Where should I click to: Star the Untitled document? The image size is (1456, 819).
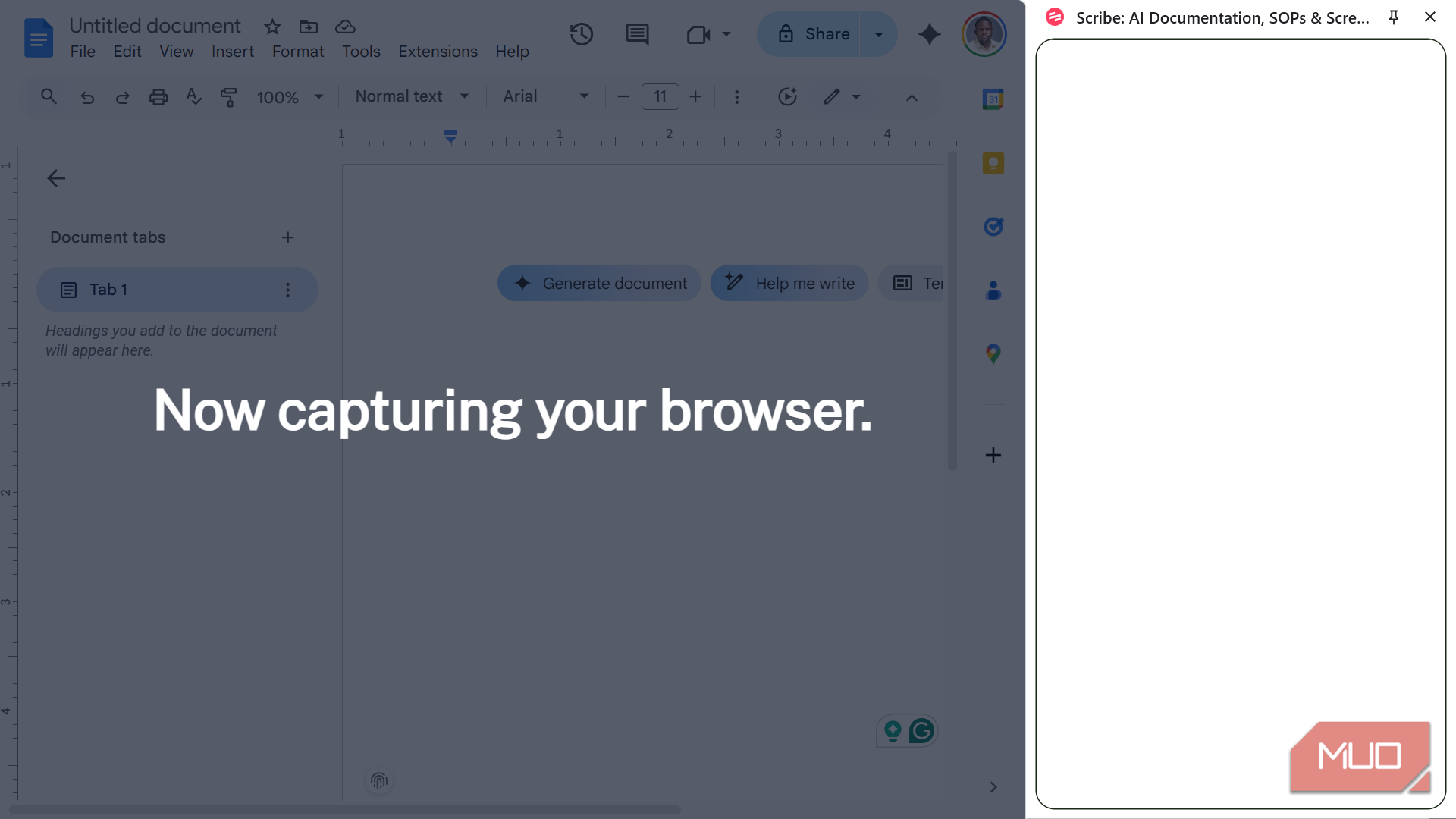pyautogui.click(x=272, y=27)
